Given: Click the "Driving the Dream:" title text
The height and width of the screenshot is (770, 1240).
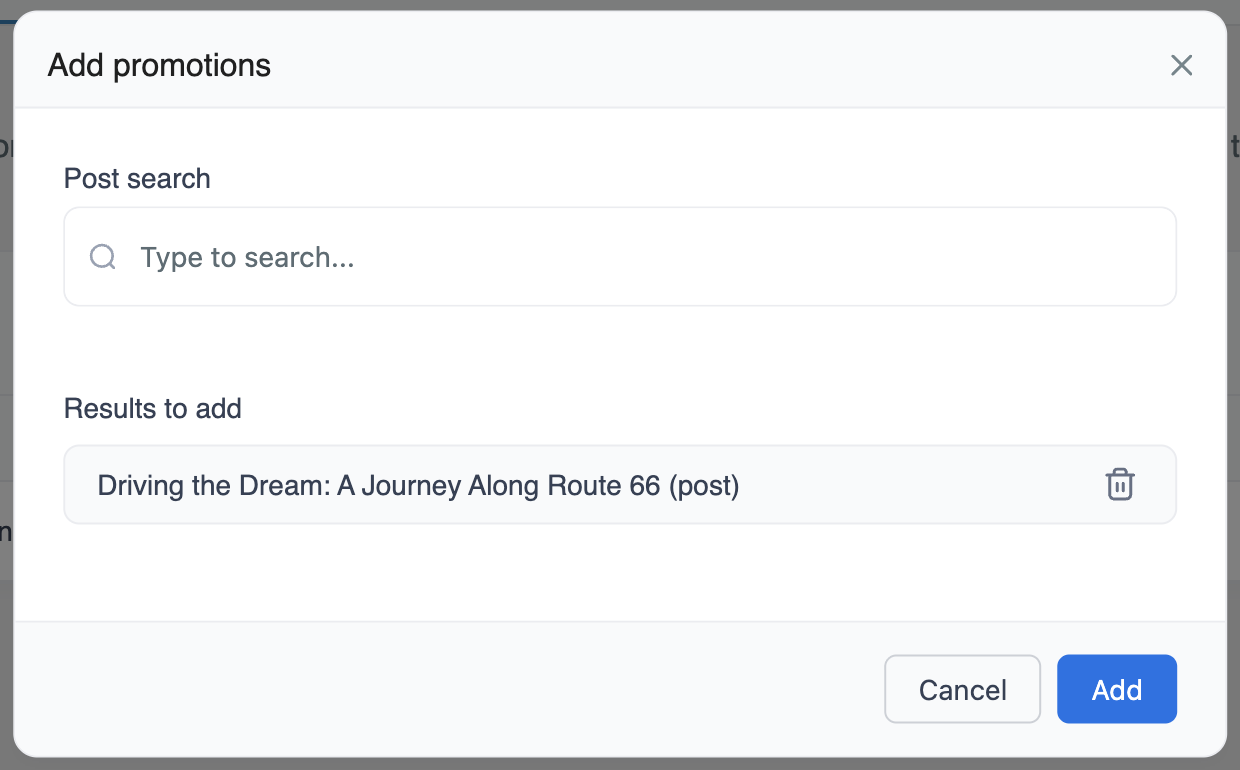Looking at the screenshot, I should tap(213, 486).
